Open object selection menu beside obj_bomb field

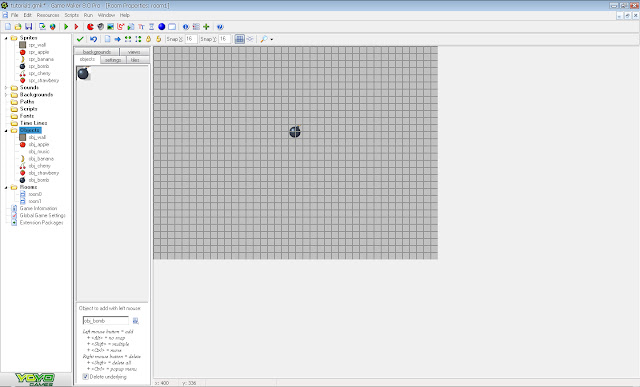tap(136, 321)
